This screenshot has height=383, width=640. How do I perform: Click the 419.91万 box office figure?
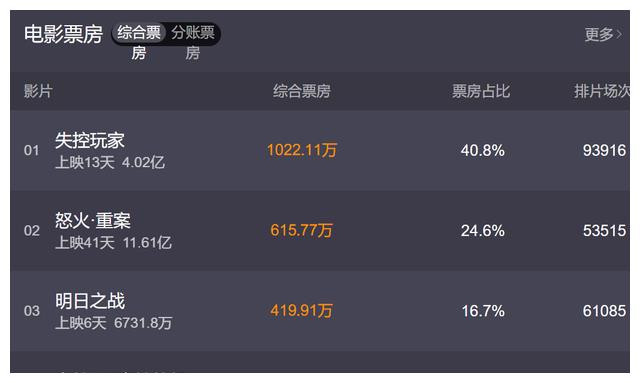[302, 311]
